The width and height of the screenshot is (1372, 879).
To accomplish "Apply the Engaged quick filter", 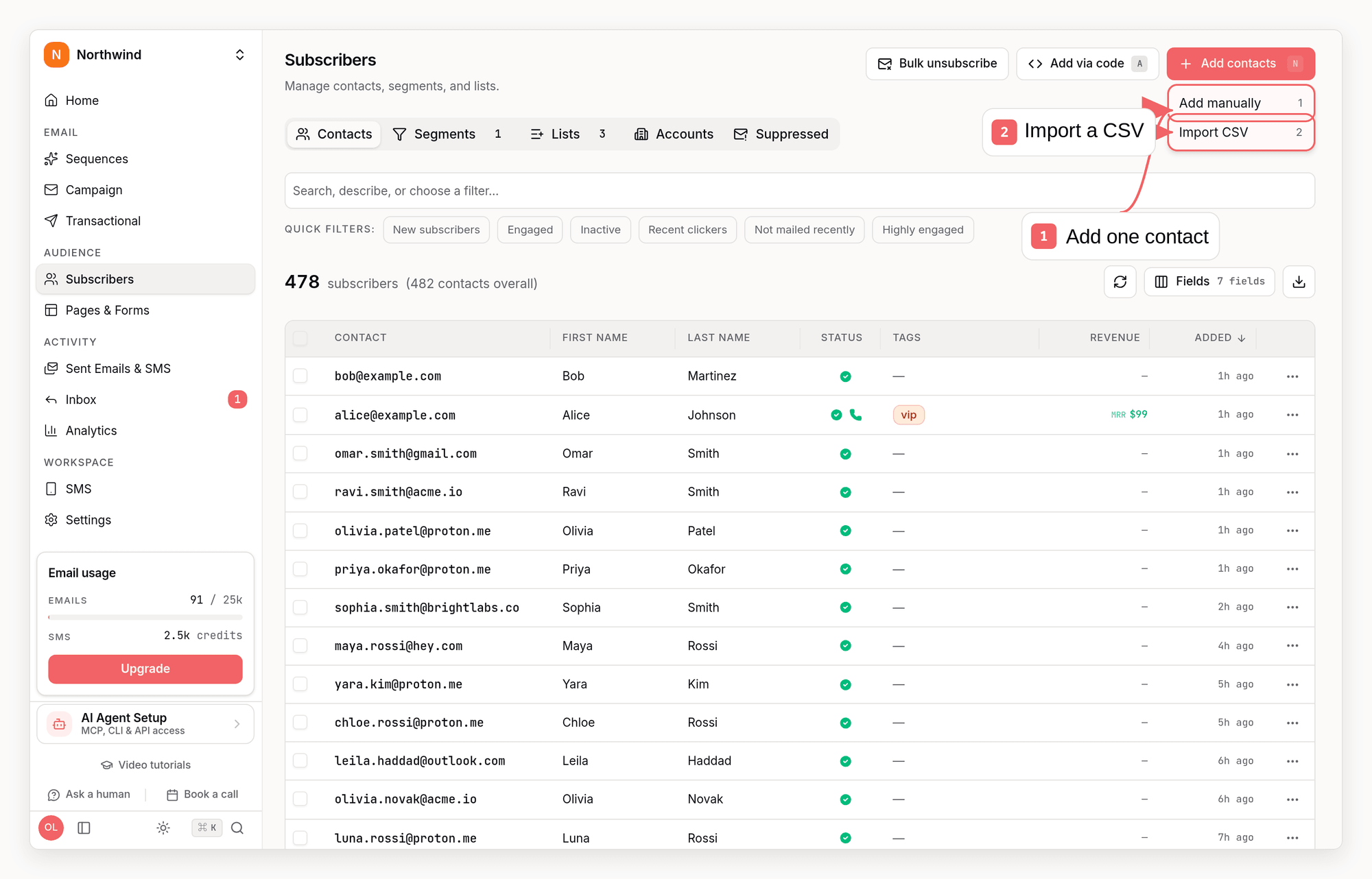I will tap(530, 230).
